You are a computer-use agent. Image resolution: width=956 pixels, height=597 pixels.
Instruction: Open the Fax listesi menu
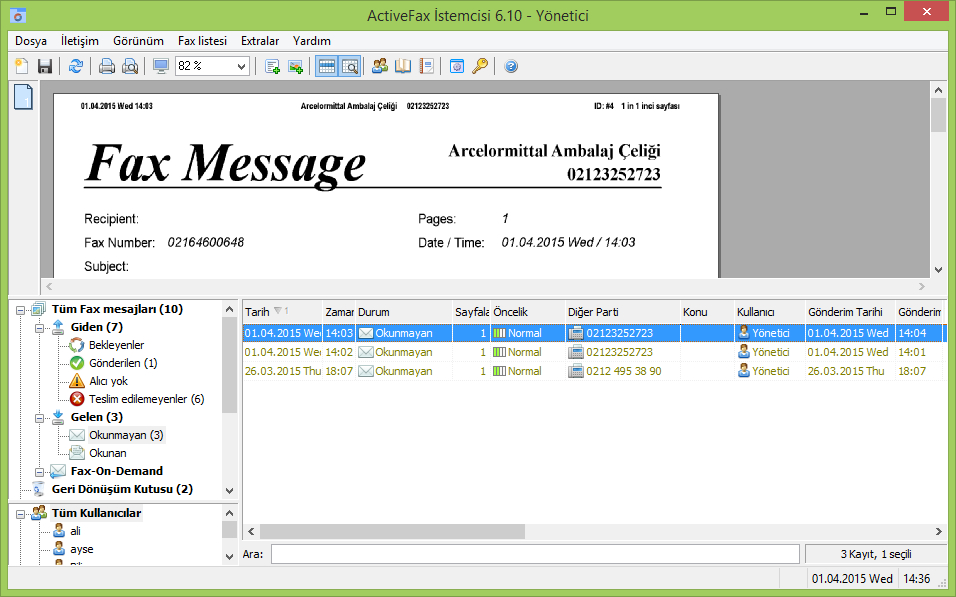[202, 41]
